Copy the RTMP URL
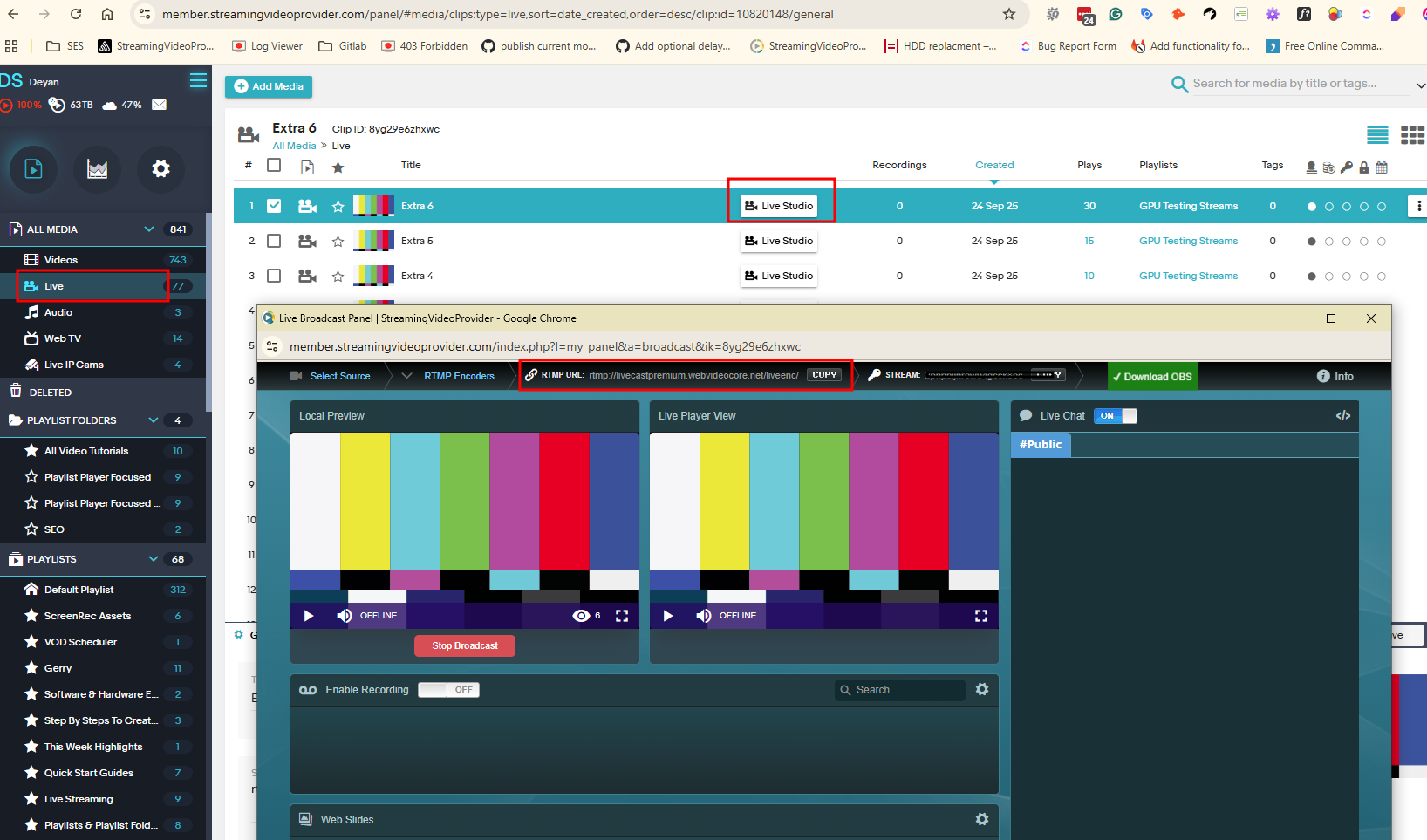1427x840 pixels. [x=823, y=375]
